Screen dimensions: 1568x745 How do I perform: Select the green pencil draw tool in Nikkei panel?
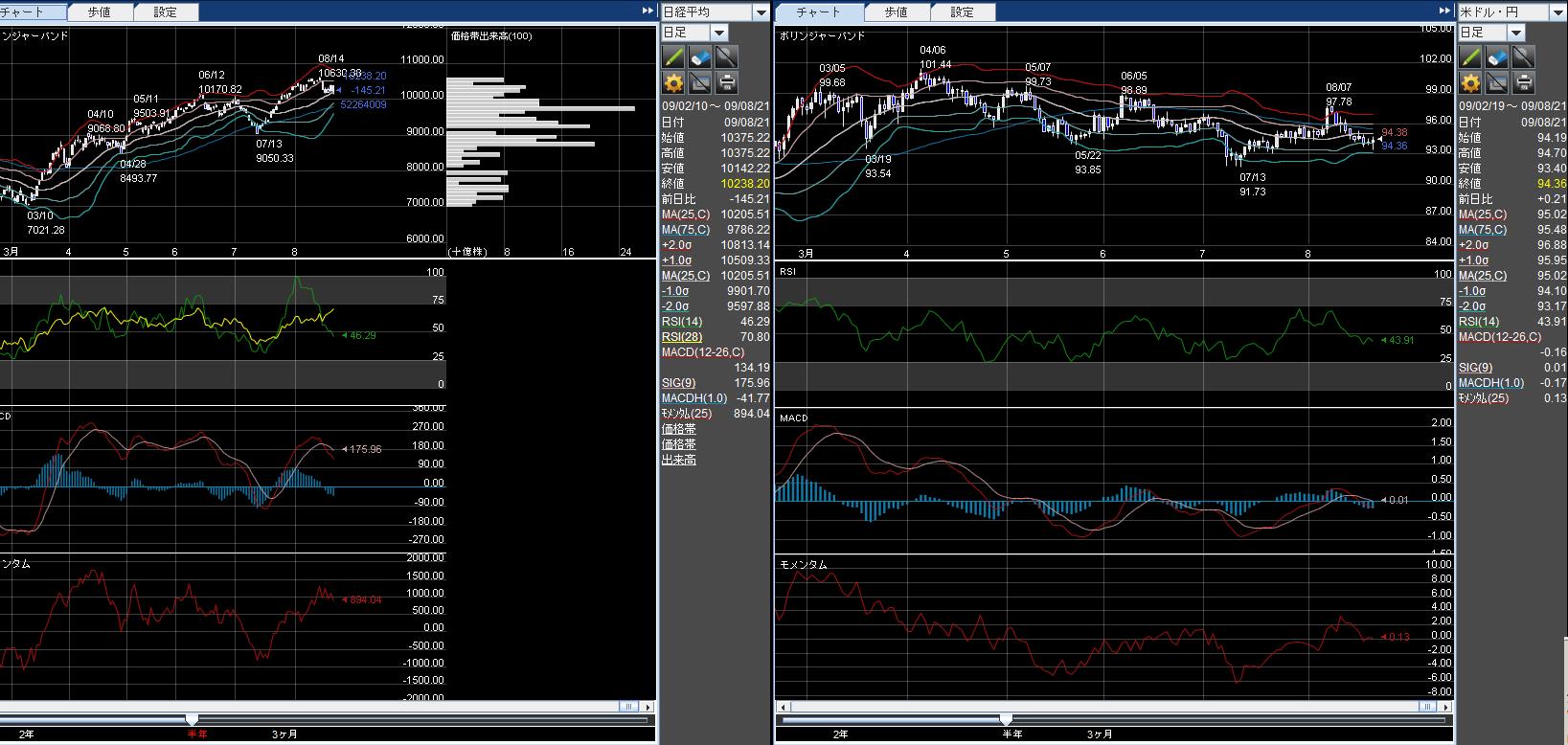pos(673,56)
